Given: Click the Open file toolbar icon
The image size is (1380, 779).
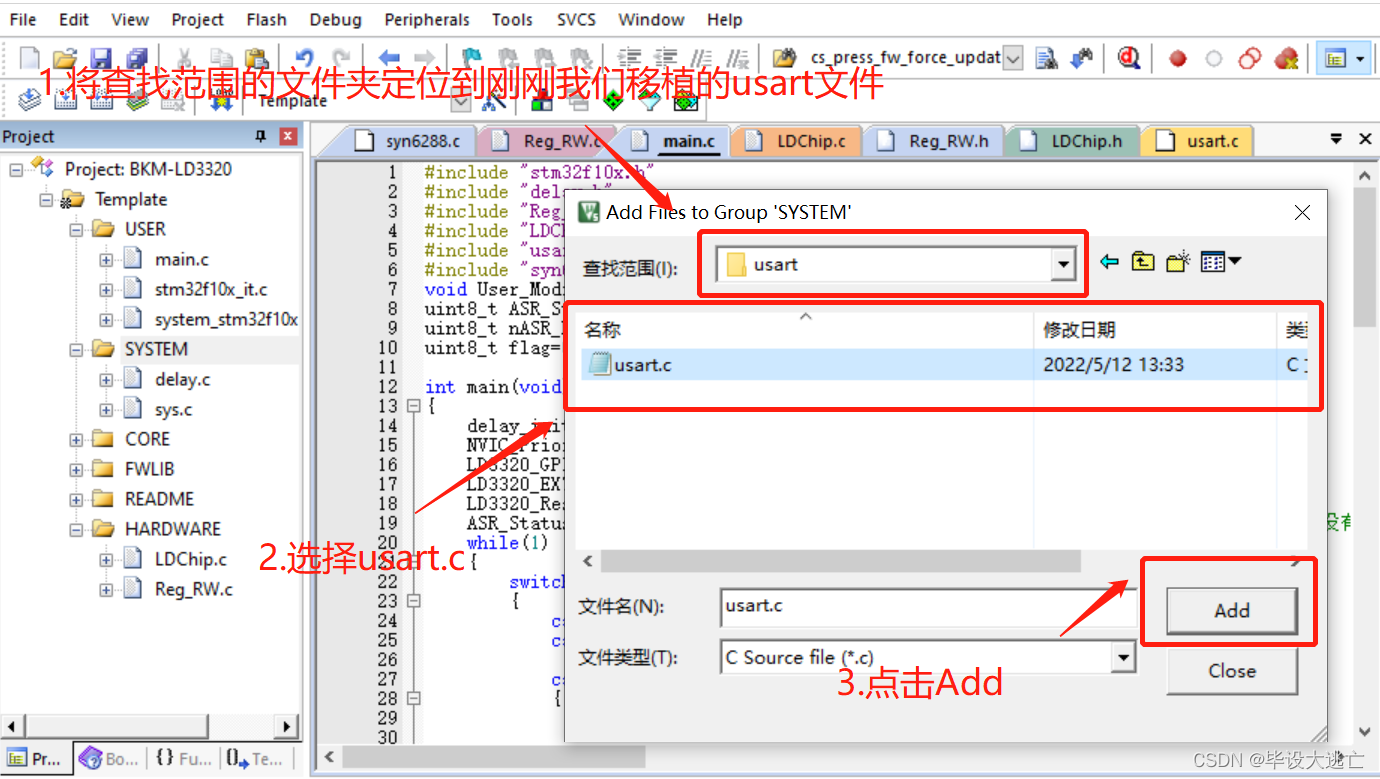Looking at the screenshot, I should pos(64,58).
